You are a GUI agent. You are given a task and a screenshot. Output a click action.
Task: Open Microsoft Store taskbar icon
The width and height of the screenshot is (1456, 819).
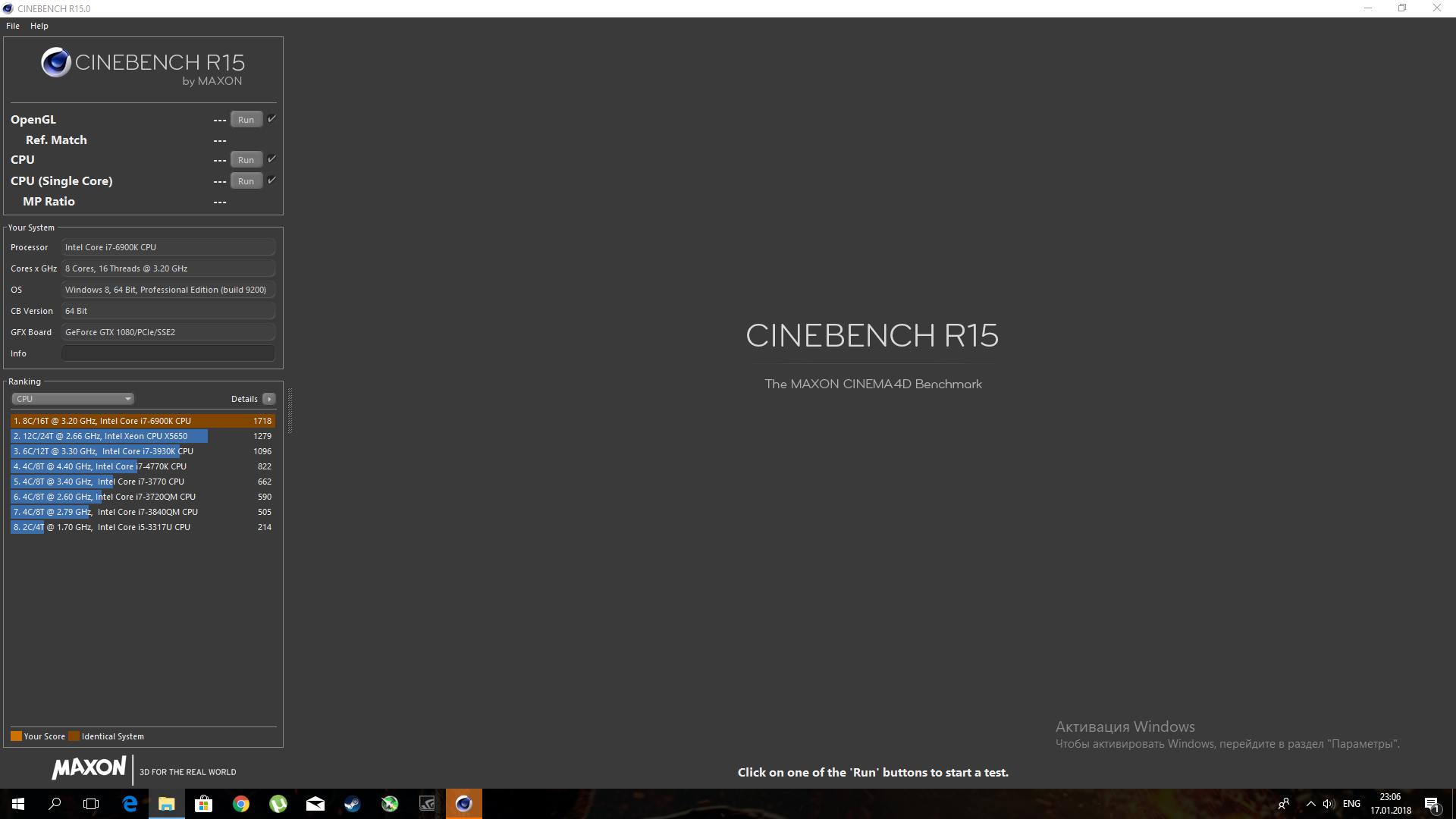click(x=203, y=804)
